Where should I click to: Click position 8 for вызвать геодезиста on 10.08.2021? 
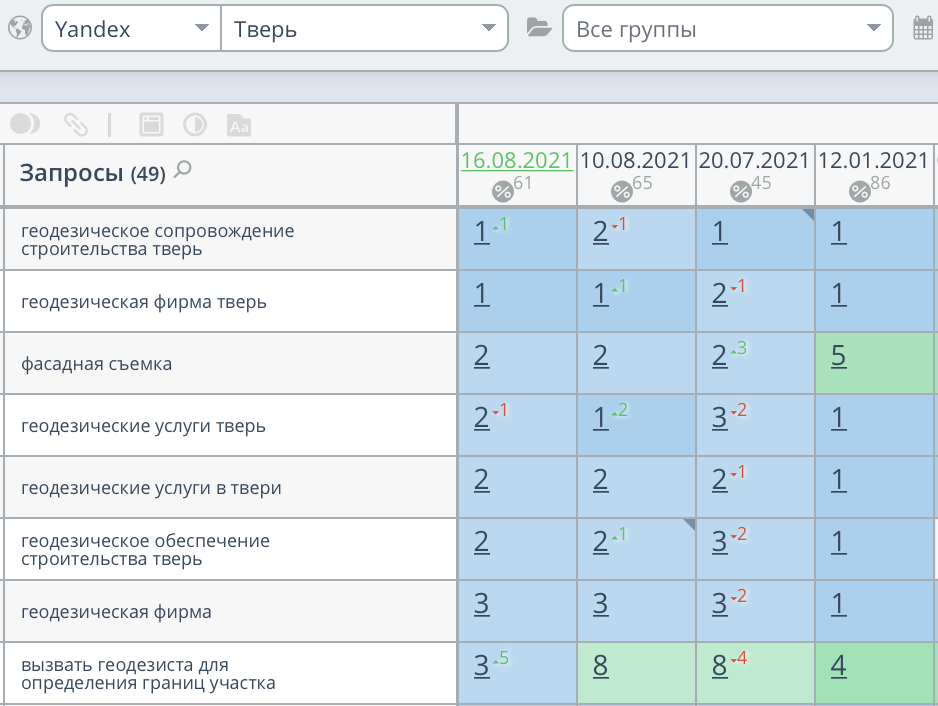600,666
